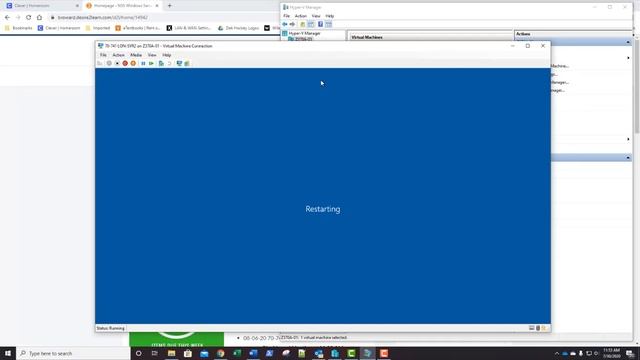Click the green Reset VM icon
The width and height of the screenshot is (640, 360).
[x=151, y=63]
